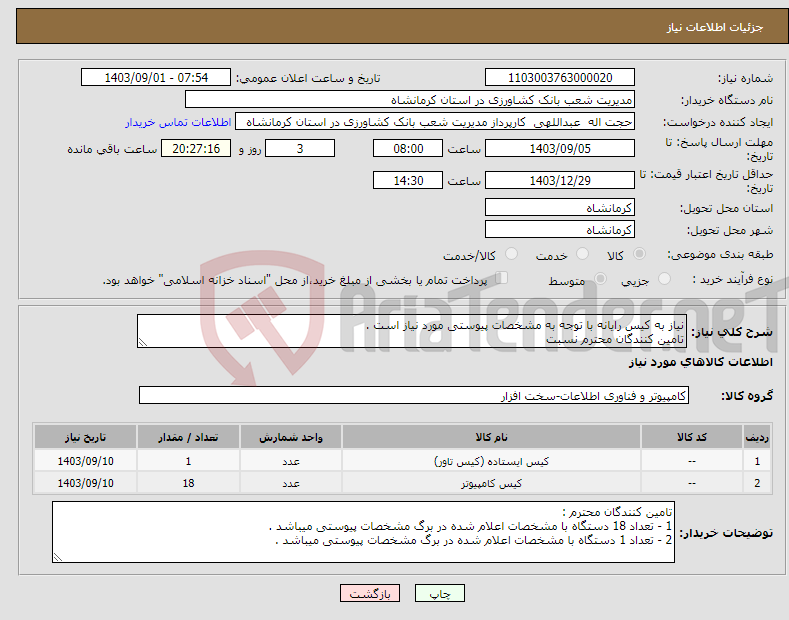Click the delivery province field کرمانشاه
The image size is (789, 620).
click(x=560, y=207)
